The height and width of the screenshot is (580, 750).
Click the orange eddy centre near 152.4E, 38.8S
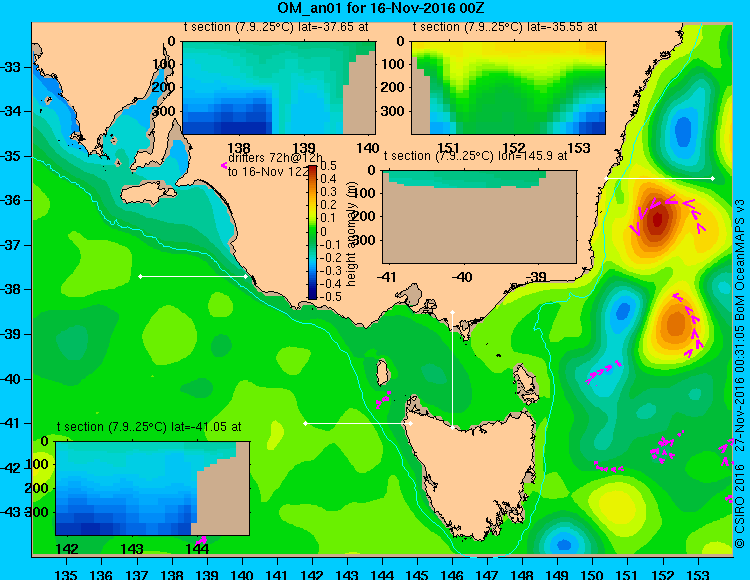tap(676, 324)
